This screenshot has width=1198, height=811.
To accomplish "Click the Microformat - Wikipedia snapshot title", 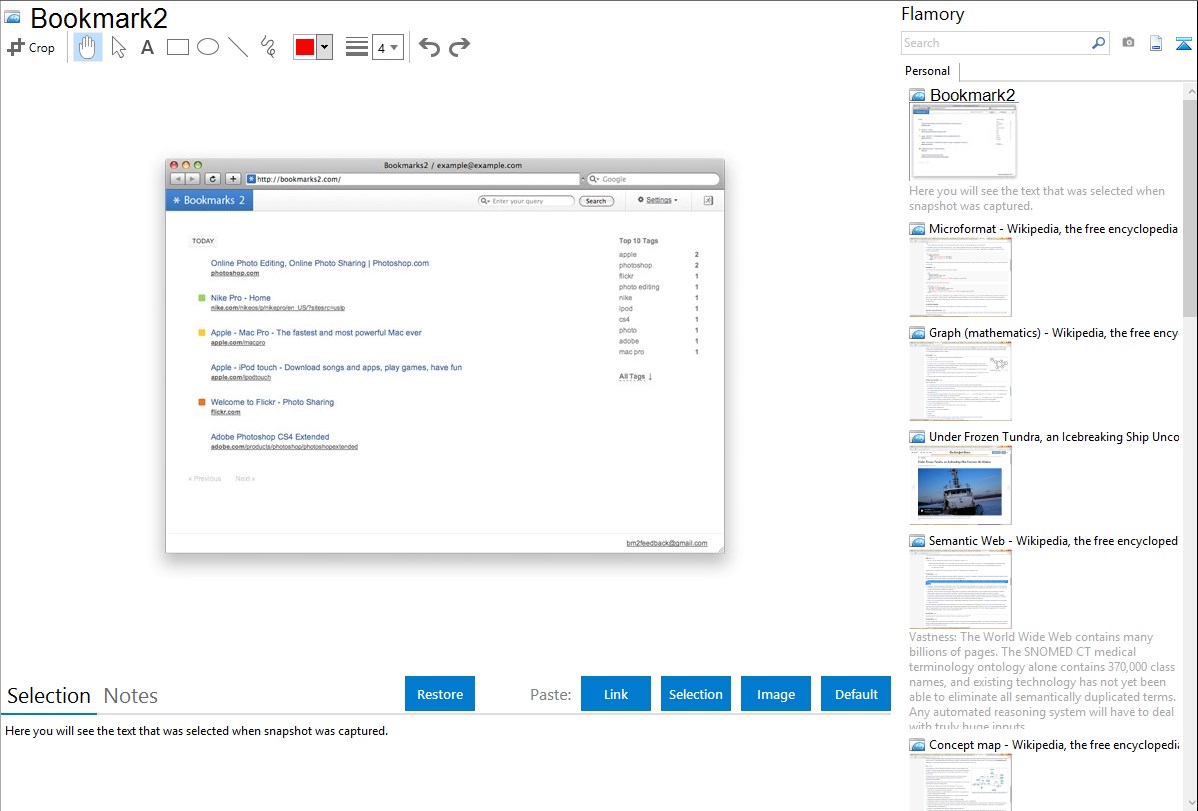I will pos(1054,229).
